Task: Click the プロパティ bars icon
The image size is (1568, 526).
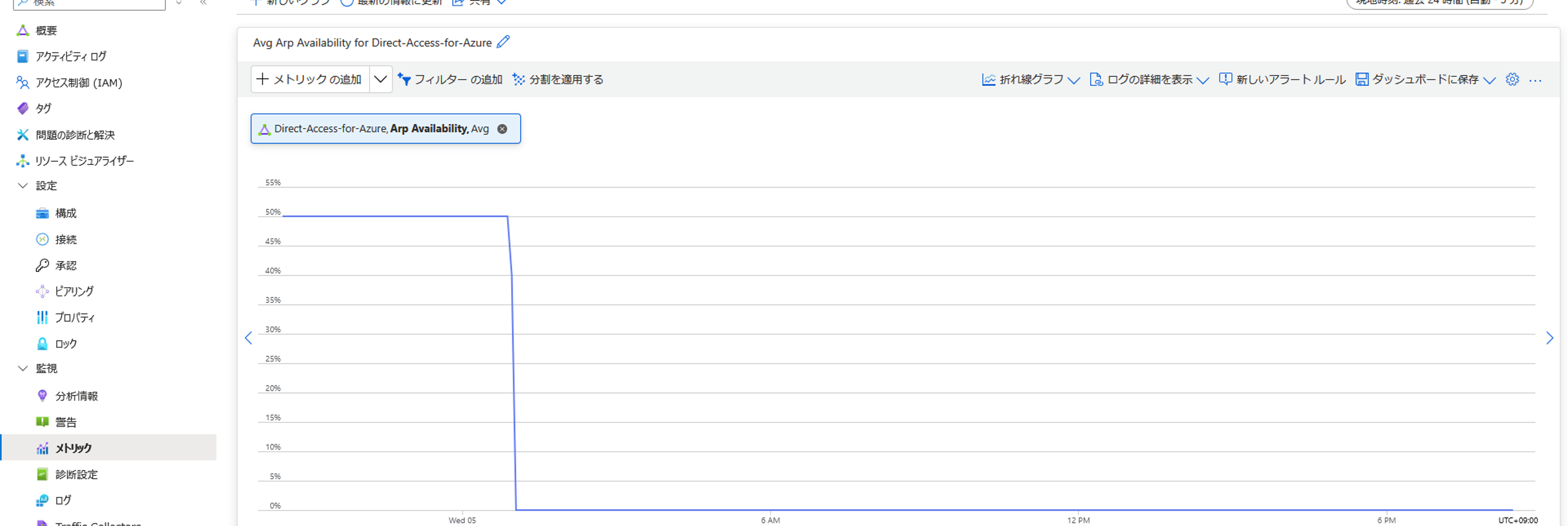Action: point(42,318)
